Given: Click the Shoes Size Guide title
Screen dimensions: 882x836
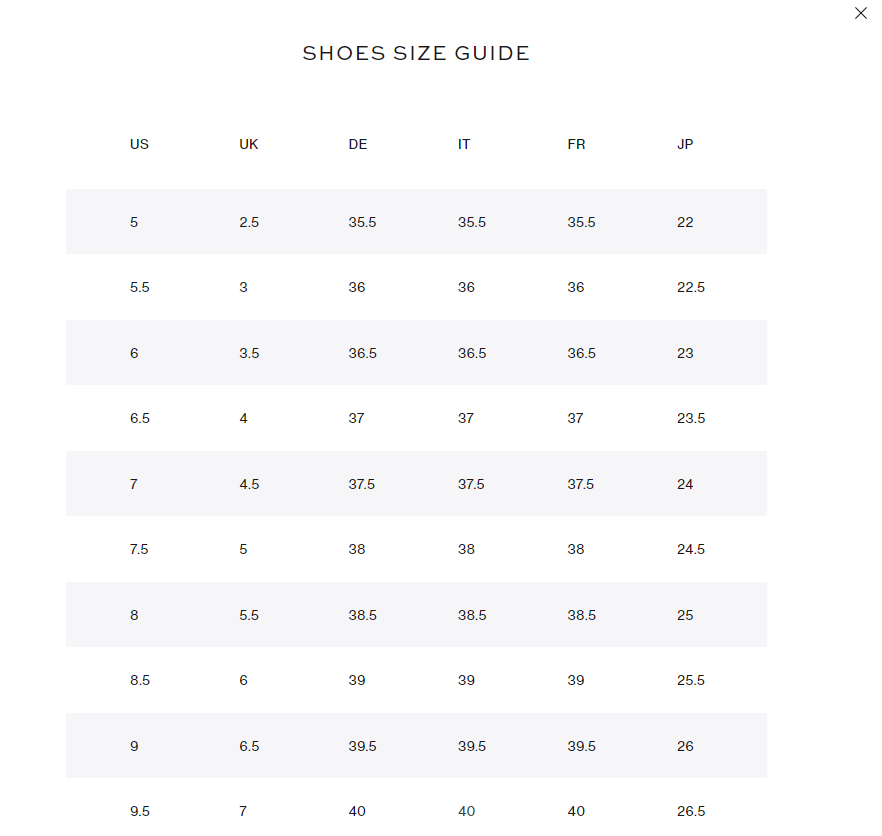Looking at the screenshot, I should [x=416, y=54].
